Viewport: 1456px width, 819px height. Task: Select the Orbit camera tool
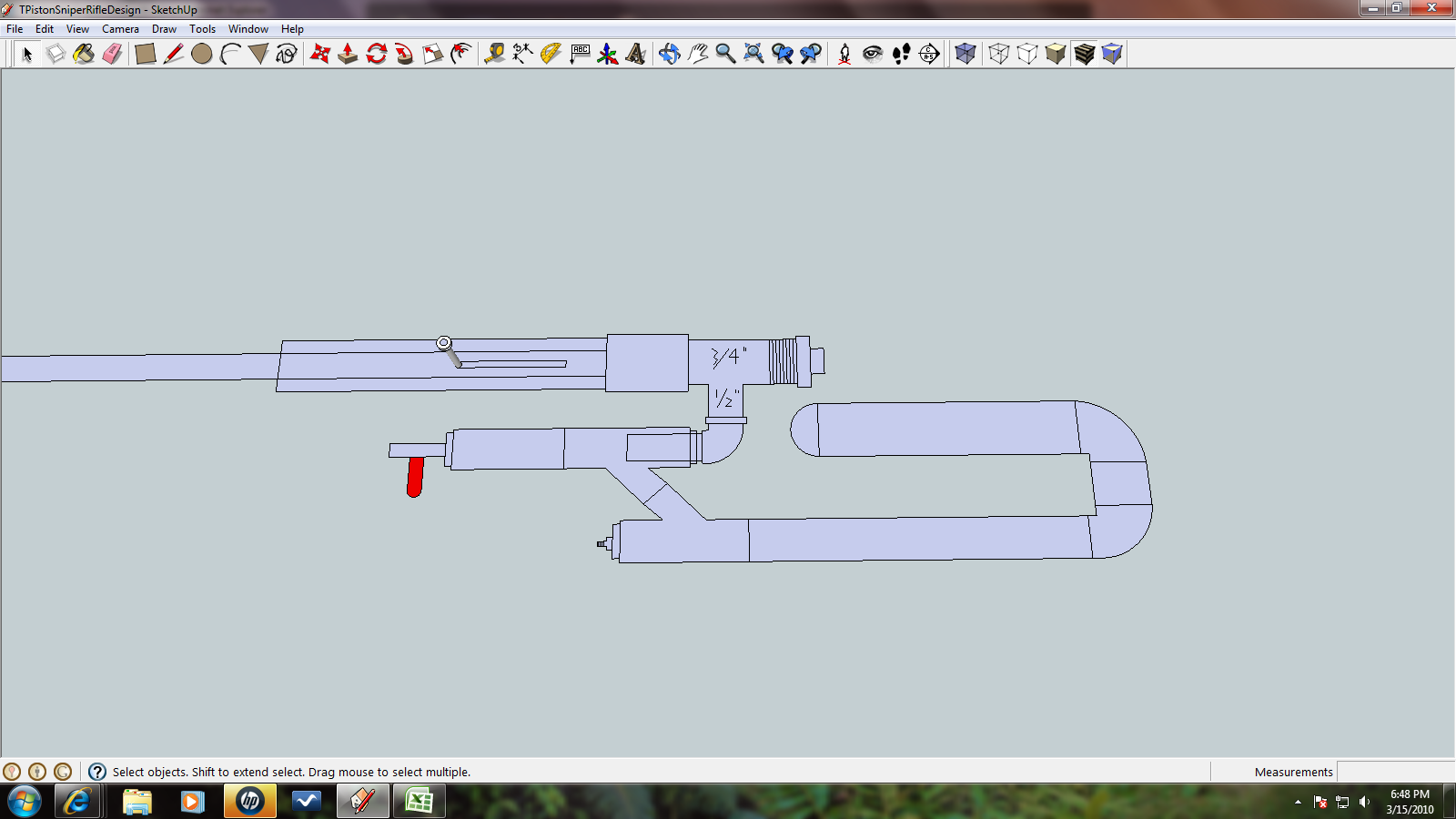tap(669, 54)
